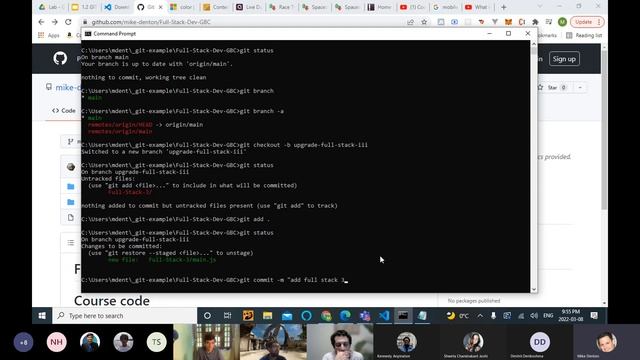Screen dimensions: 640x360
Task: Switch to the 'Lab -' Chrome tab
Action: [51, 7]
